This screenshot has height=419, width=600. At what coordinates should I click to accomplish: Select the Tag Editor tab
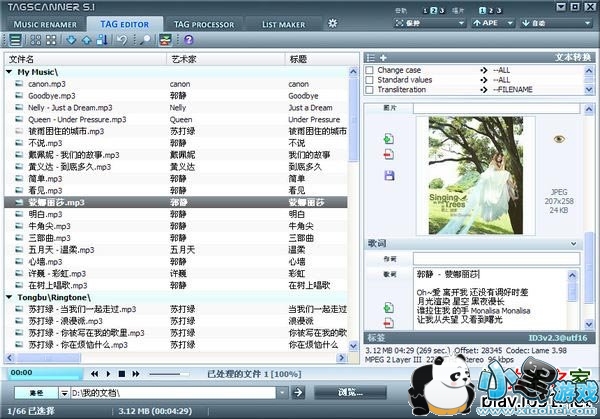[x=124, y=24]
